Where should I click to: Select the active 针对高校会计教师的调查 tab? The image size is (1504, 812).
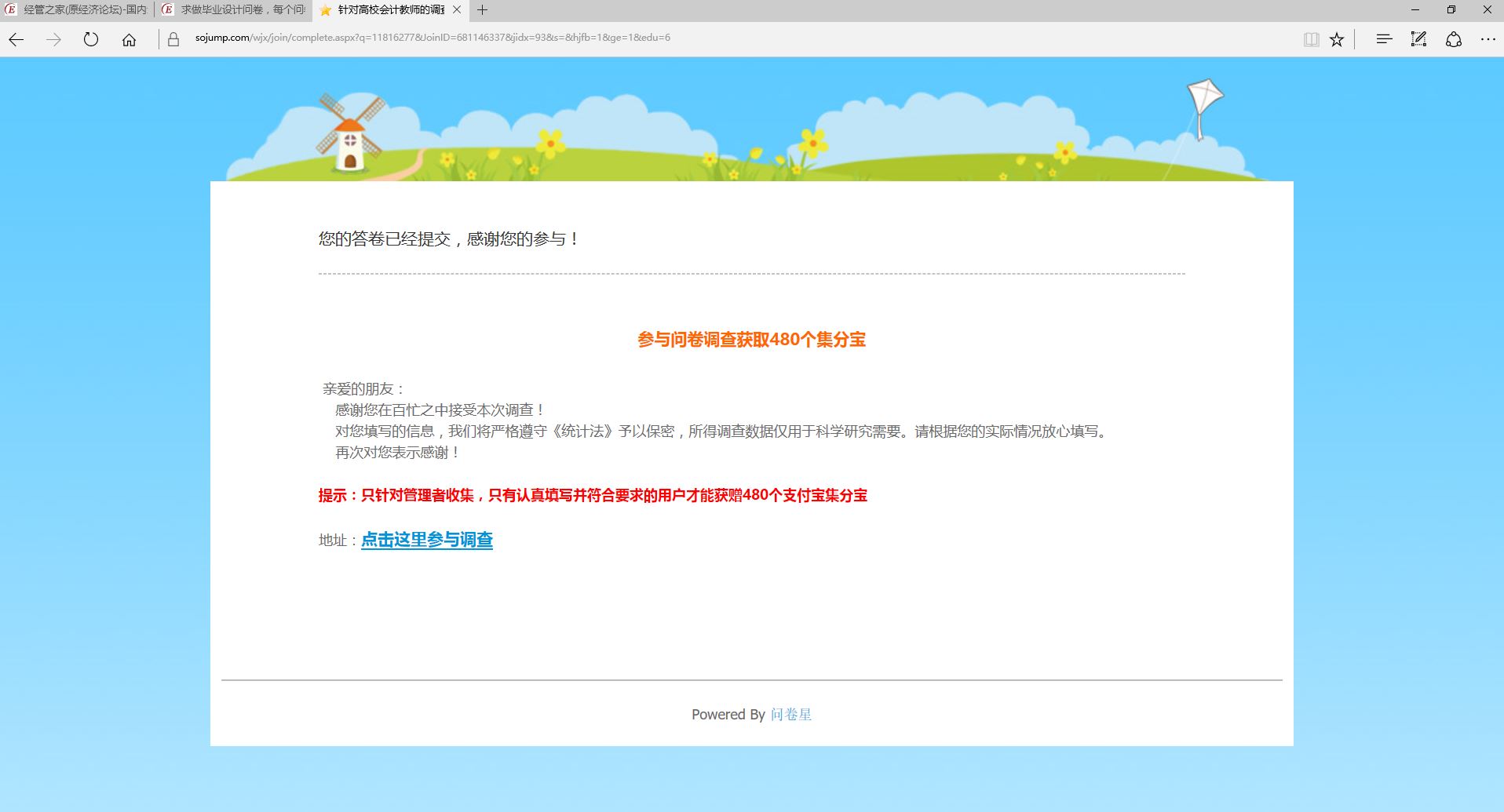(x=385, y=10)
